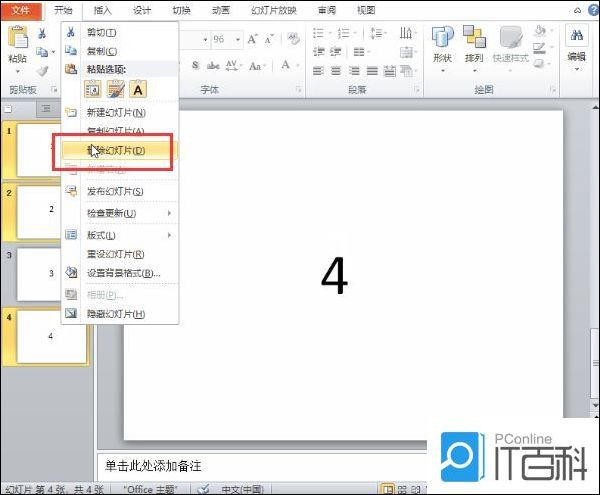Paste using destination theme icon
Image resolution: width=600 pixels, height=495 pixels.
[x=93, y=90]
